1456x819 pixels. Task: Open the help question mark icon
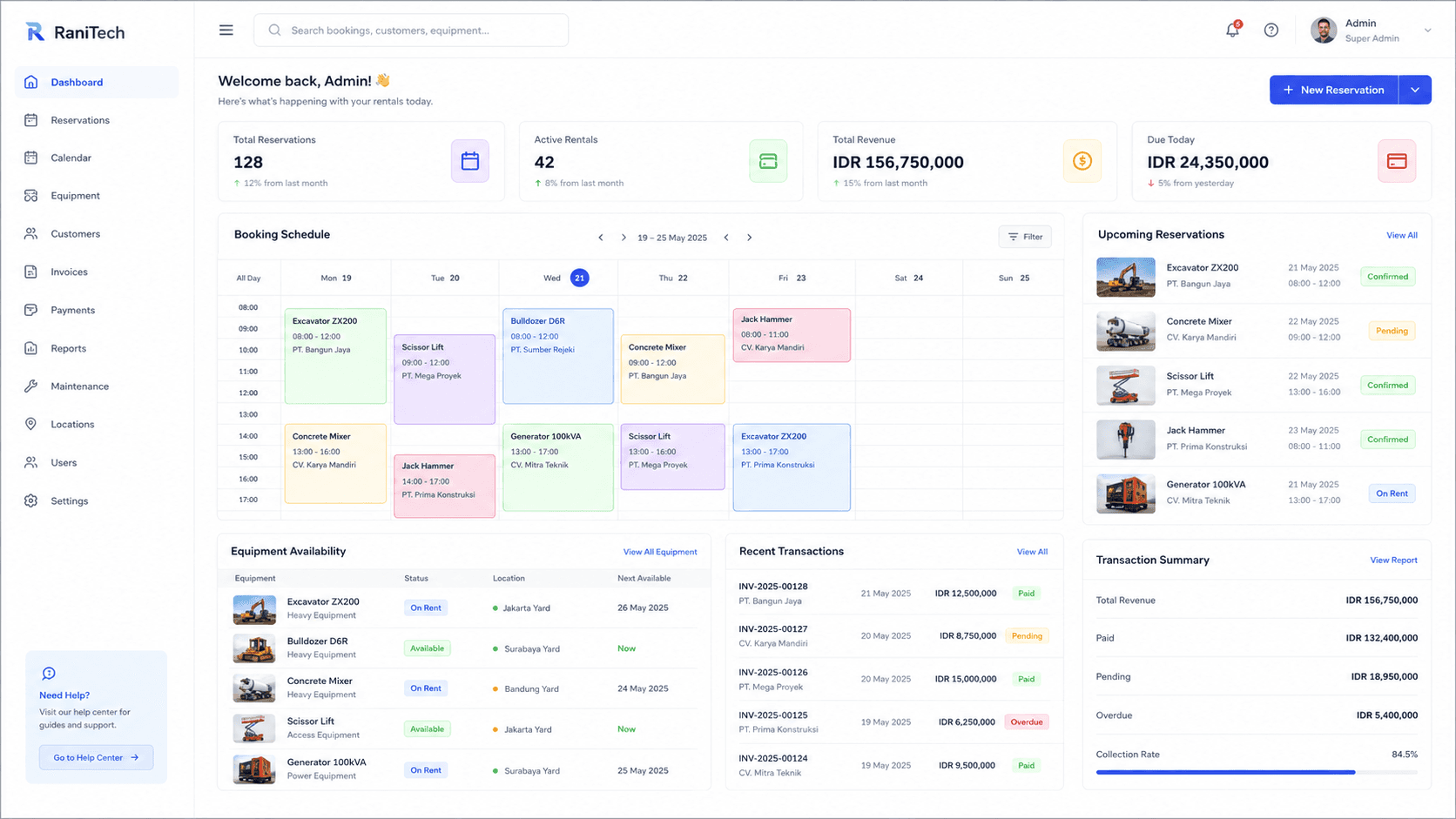coord(1271,30)
